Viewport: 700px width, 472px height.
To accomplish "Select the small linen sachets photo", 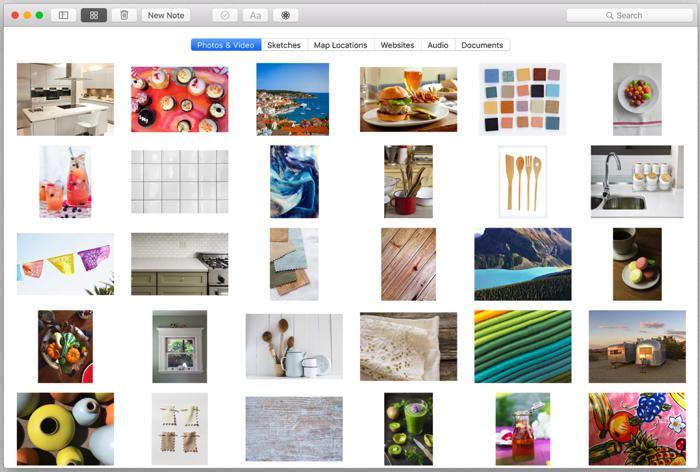I will (x=179, y=429).
